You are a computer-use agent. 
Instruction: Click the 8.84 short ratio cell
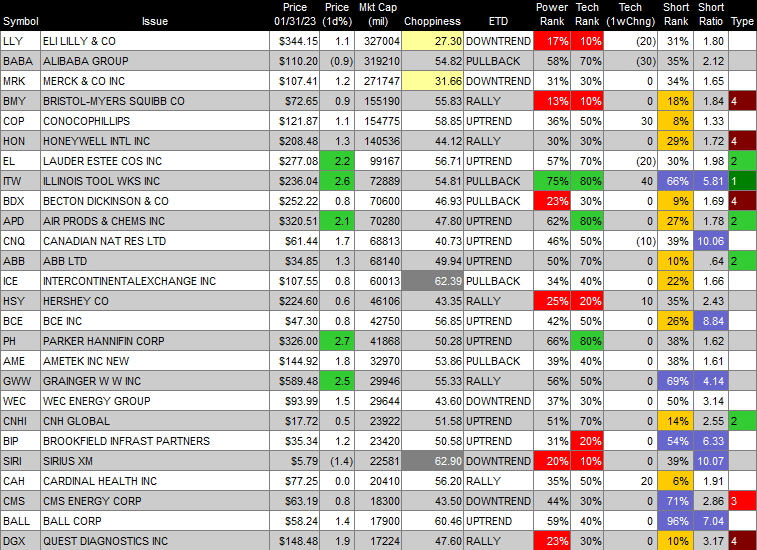(711, 321)
